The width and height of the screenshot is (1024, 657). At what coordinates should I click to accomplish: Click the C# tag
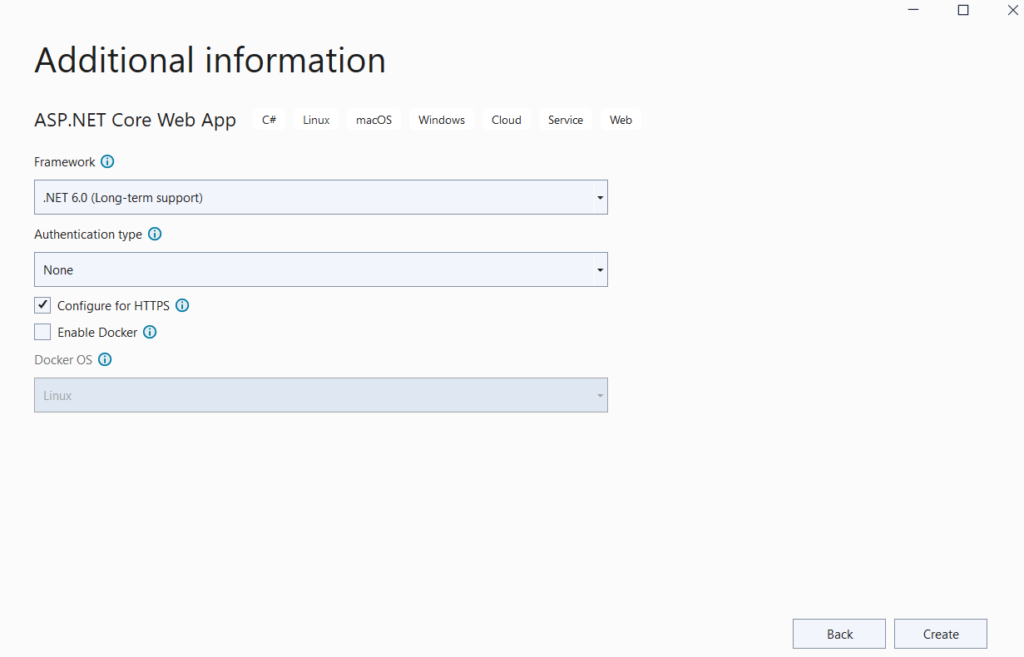pos(269,120)
